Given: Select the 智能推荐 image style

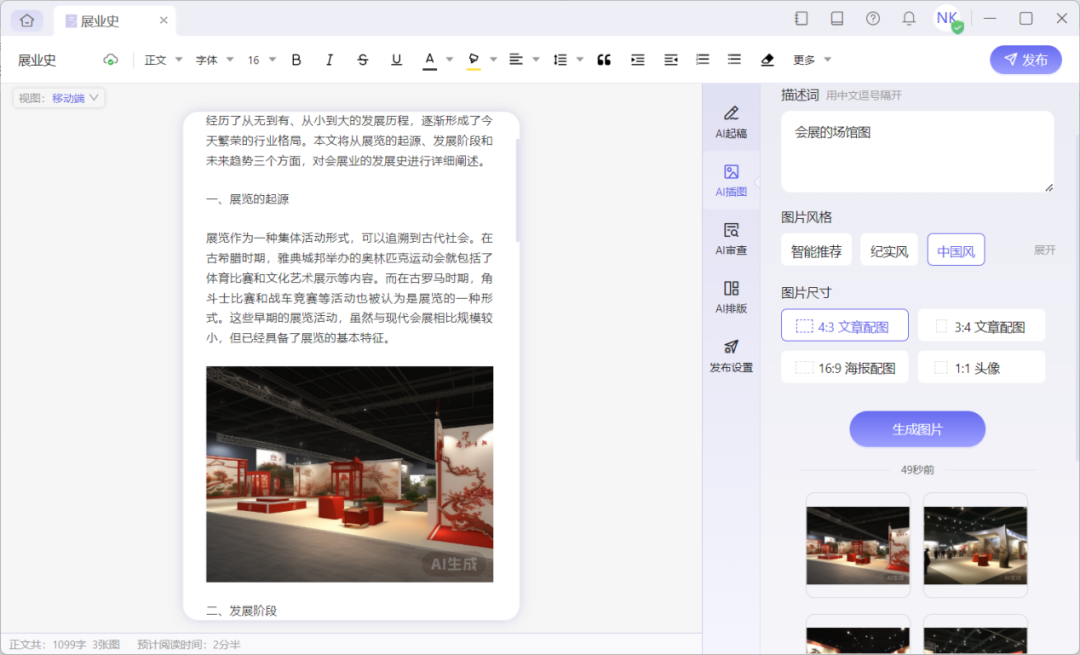Looking at the screenshot, I should [x=816, y=250].
